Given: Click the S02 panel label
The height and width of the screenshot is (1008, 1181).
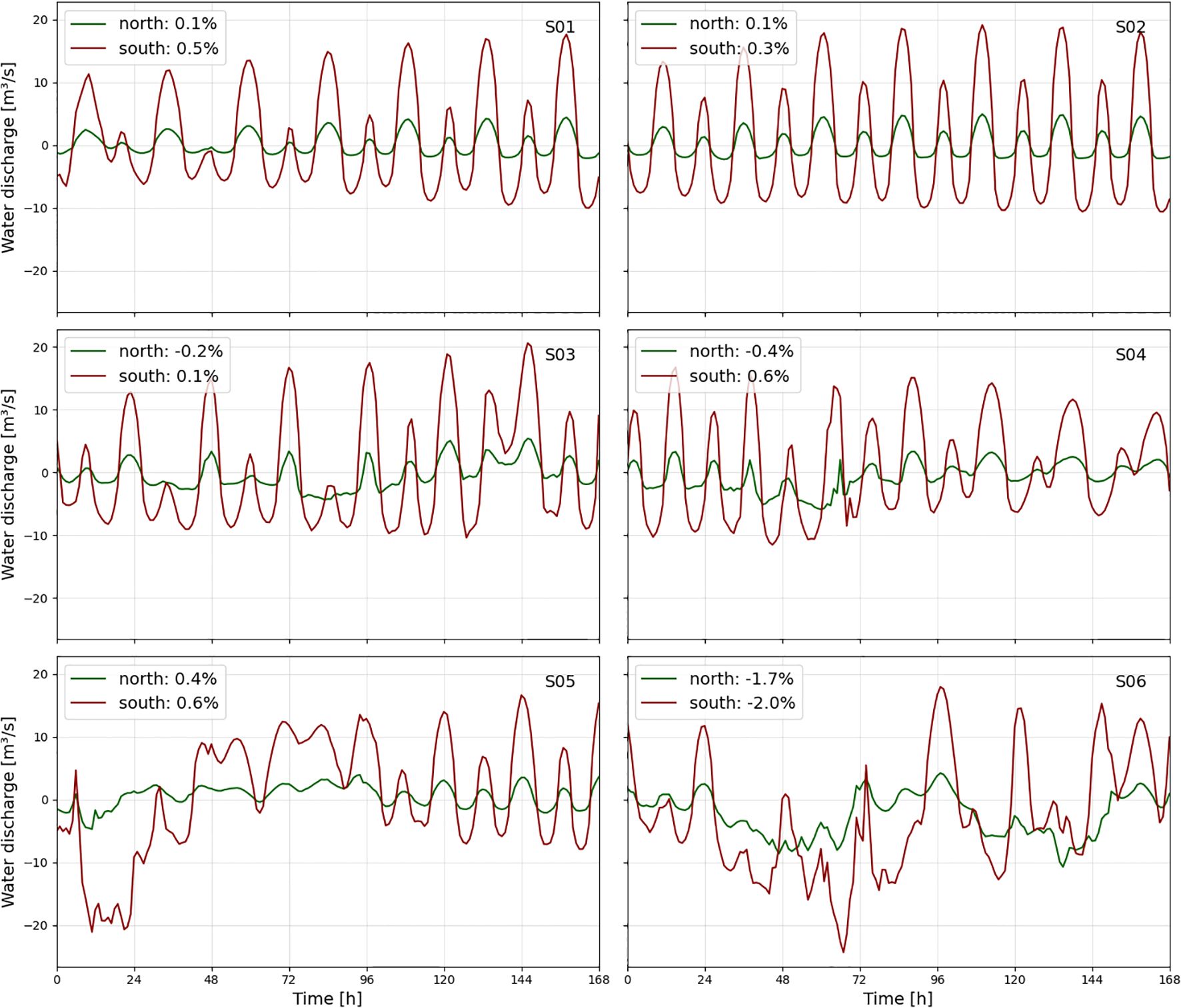Looking at the screenshot, I should coord(1130,27).
